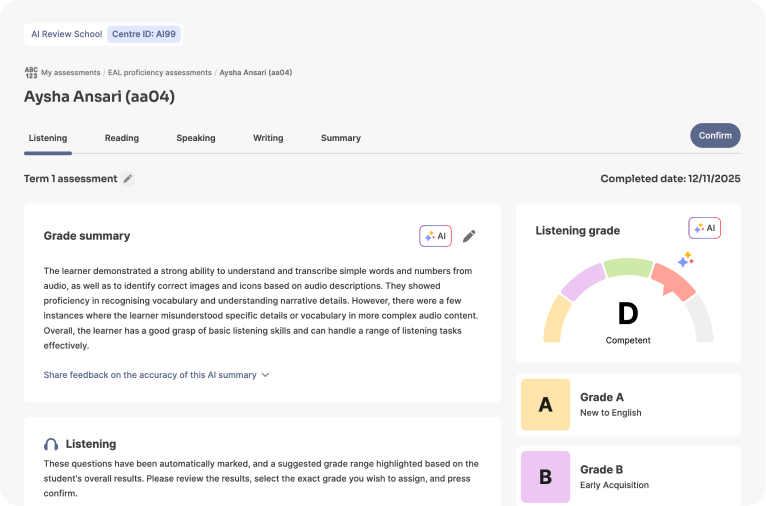The width and height of the screenshot is (766, 506).
Task: Click the Centre ID: AI99 badge
Action: coord(144,34)
